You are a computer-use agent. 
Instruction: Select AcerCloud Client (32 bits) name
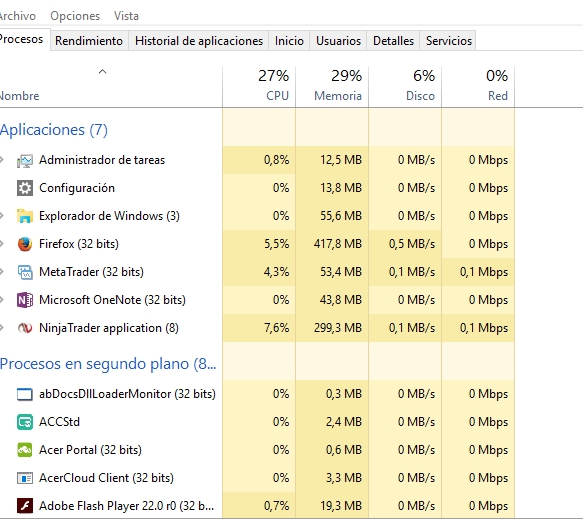tap(106, 478)
